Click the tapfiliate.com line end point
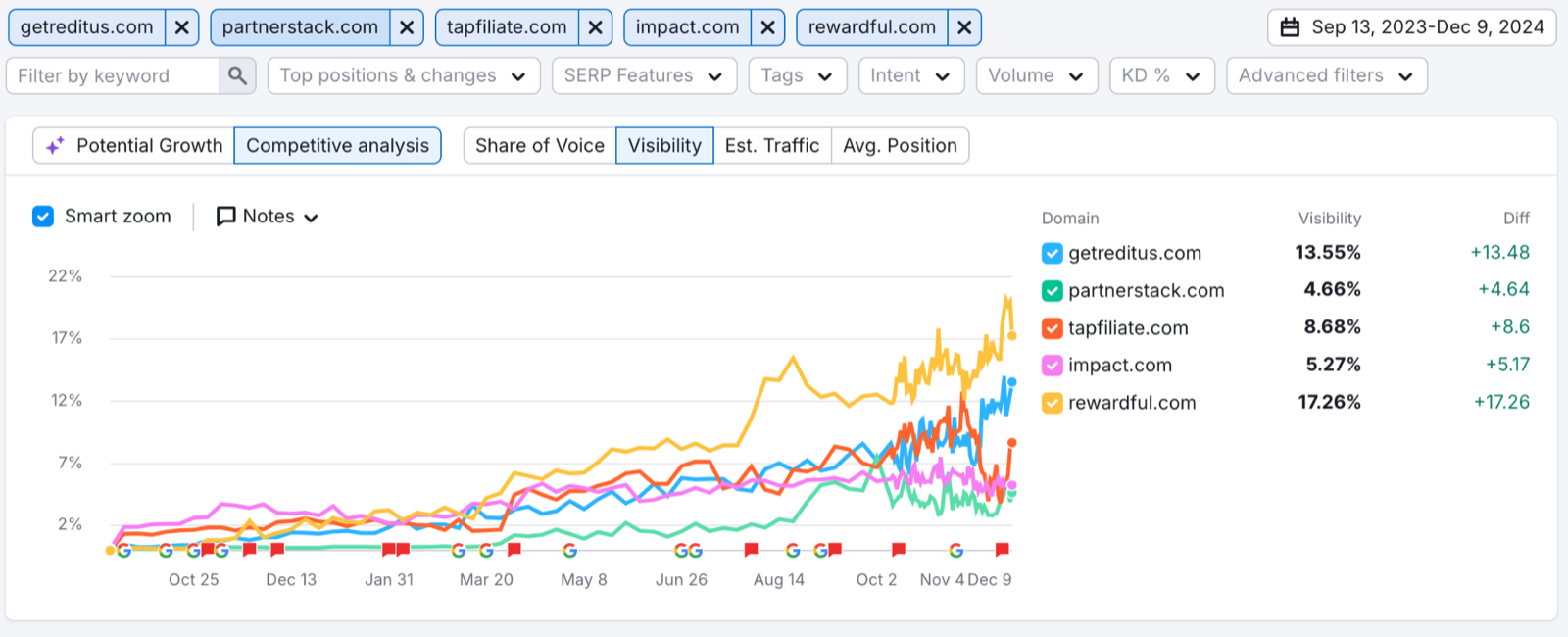 [1012, 443]
